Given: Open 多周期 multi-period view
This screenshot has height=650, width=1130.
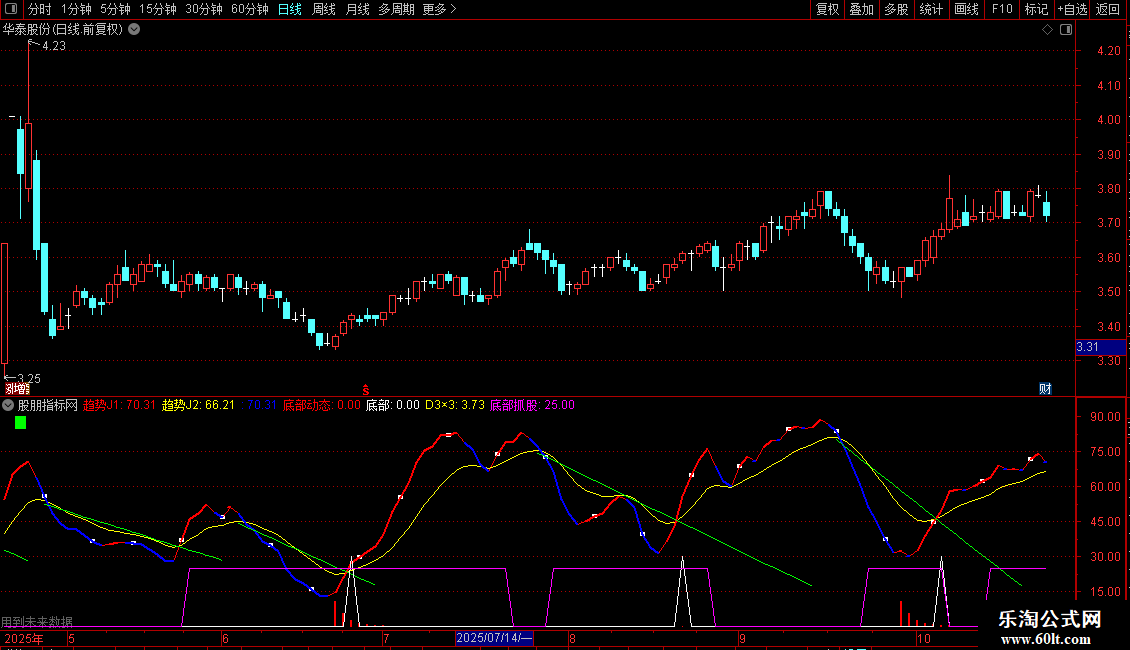Looking at the screenshot, I should point(396,9).
